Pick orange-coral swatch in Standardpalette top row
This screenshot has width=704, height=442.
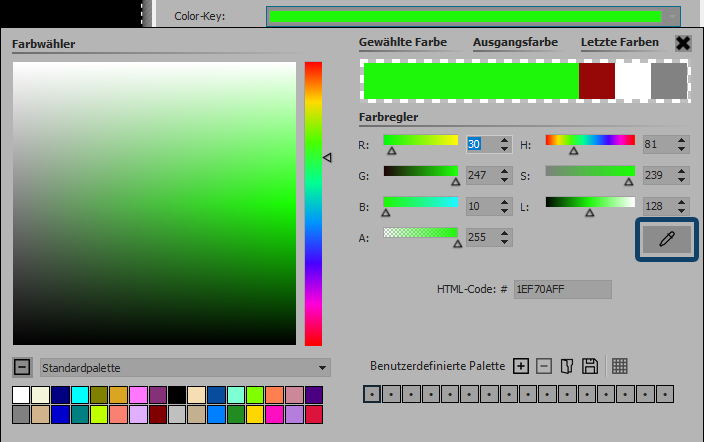click(274, 395)
